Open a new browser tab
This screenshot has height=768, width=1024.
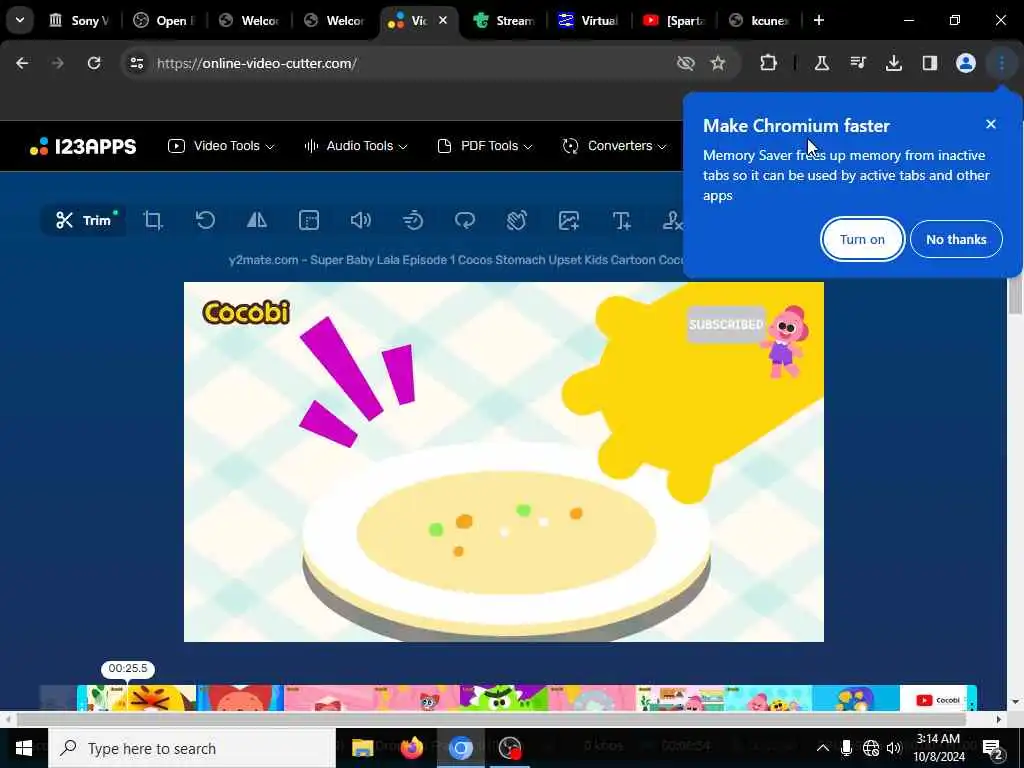[818, 20]
